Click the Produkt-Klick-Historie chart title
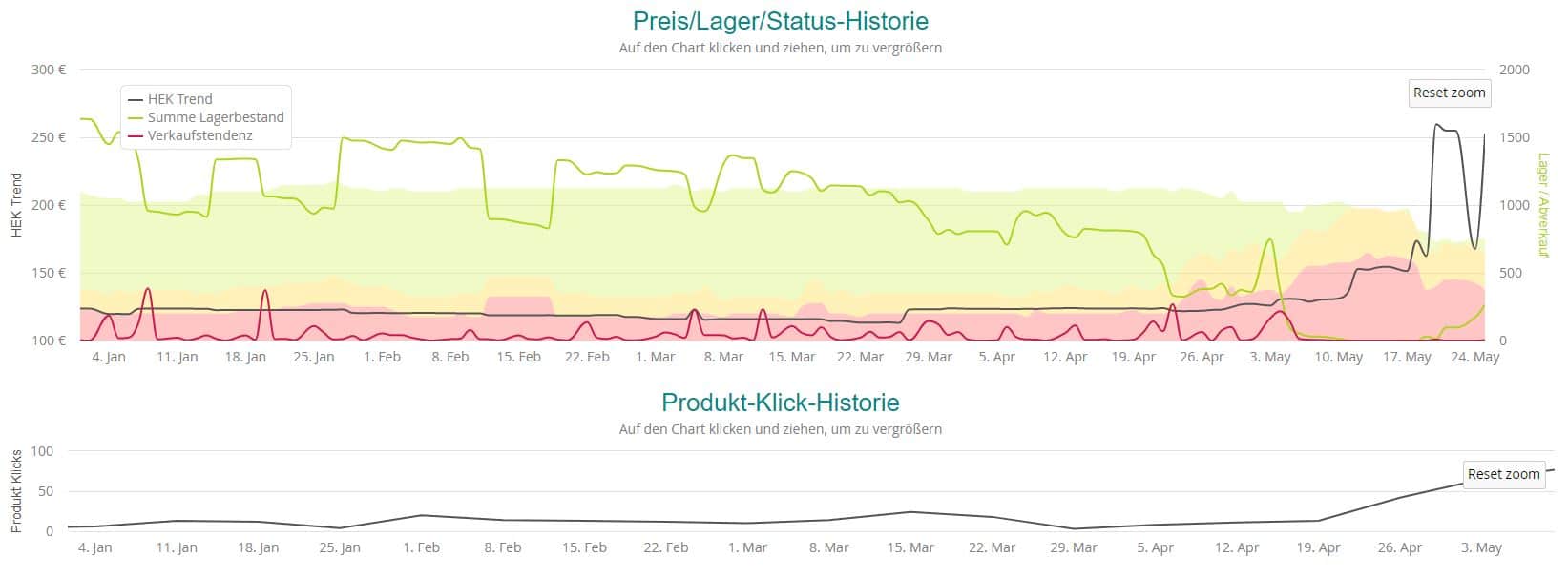Viewport: 1568px width, 578px height. [x=780, y=403]
